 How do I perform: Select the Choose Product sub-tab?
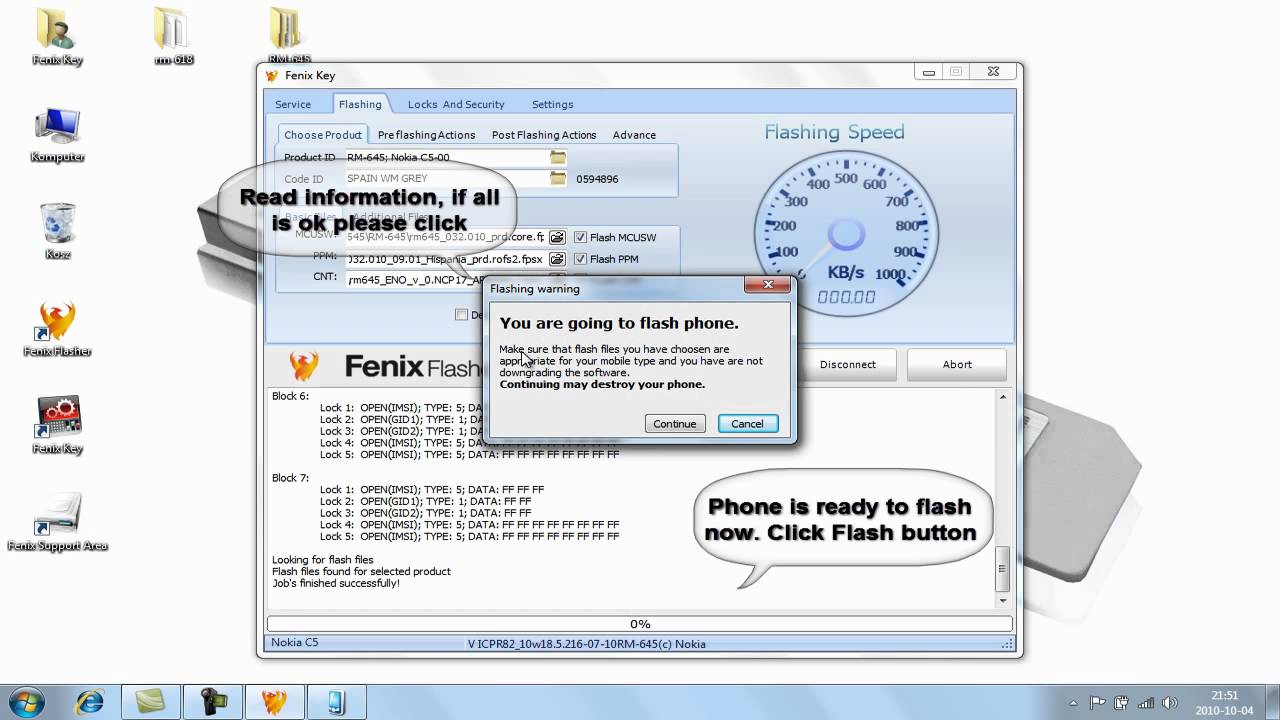coord(323,135)
